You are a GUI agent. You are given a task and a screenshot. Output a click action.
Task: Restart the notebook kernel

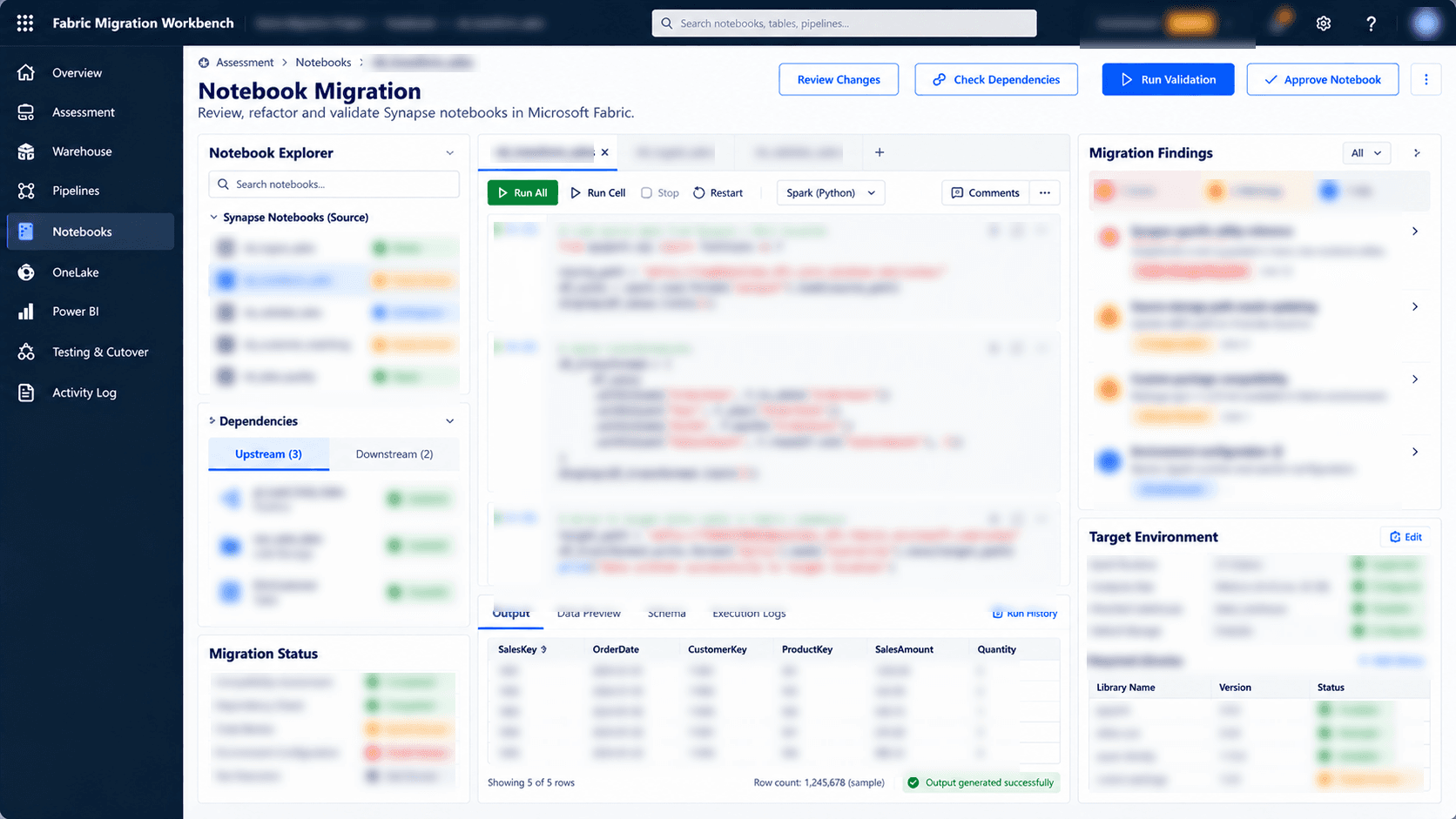tap(718, 193)
